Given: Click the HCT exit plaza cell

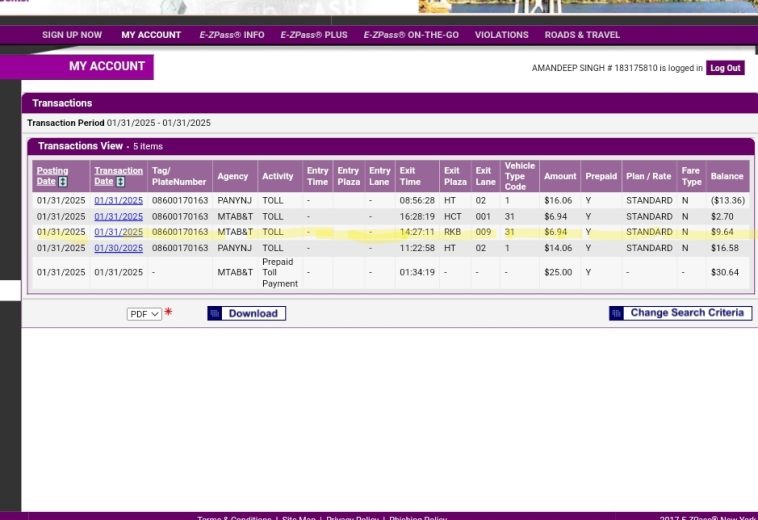Looking at the screenshot, I should click(453, 217).
